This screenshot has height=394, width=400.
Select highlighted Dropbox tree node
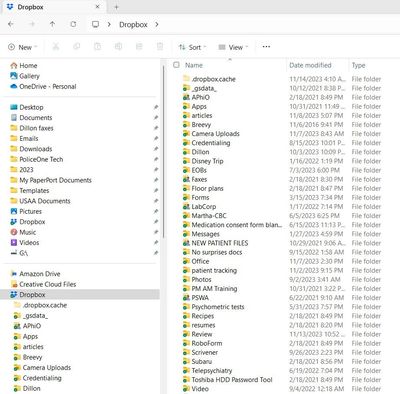[80, 295]
